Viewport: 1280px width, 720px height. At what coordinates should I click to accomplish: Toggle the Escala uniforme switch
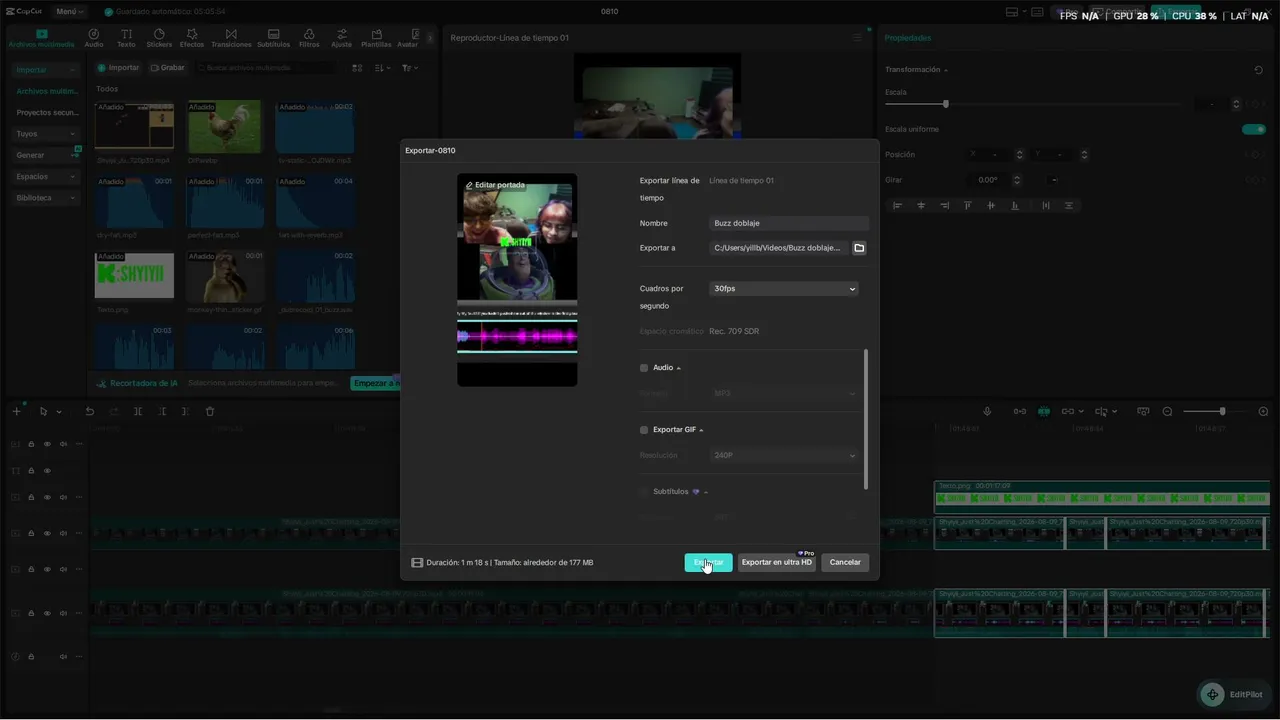point(1253,129)
